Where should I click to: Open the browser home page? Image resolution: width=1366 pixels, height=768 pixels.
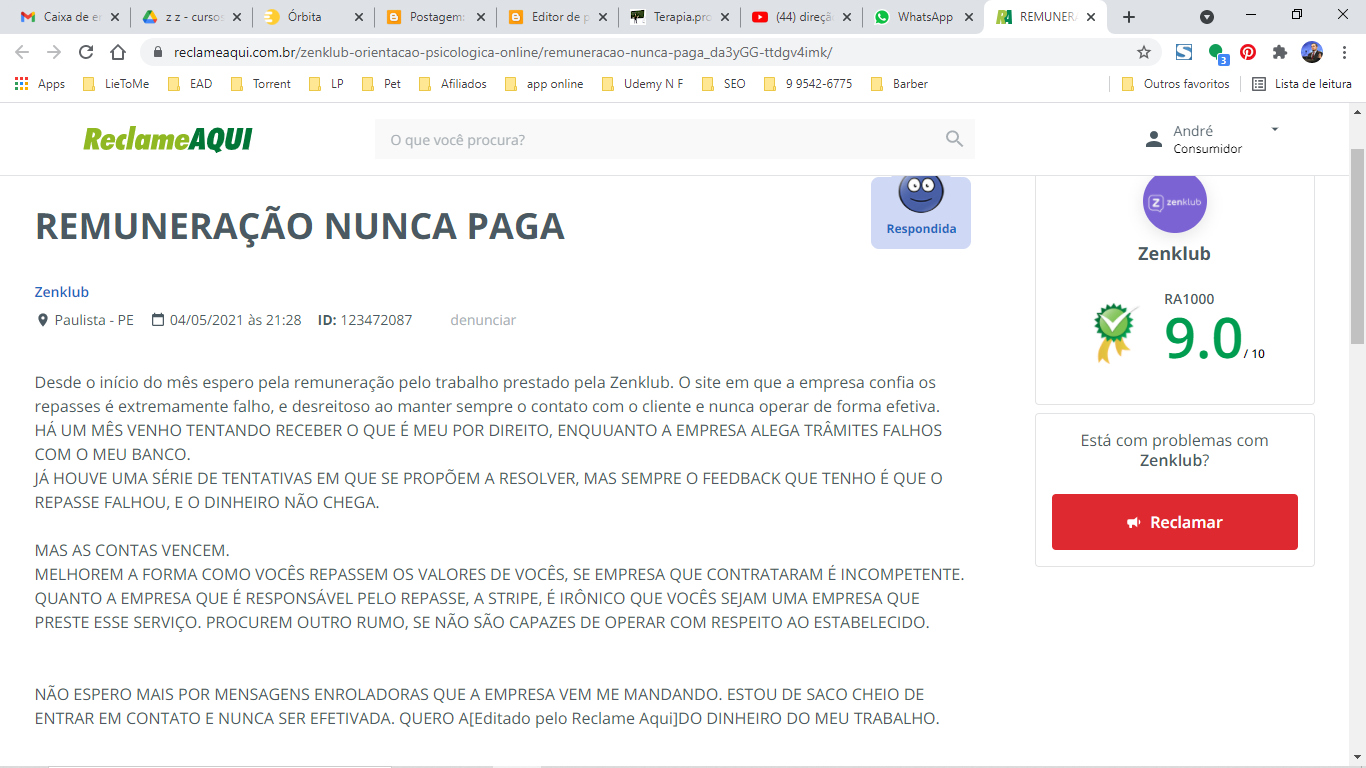118,52
